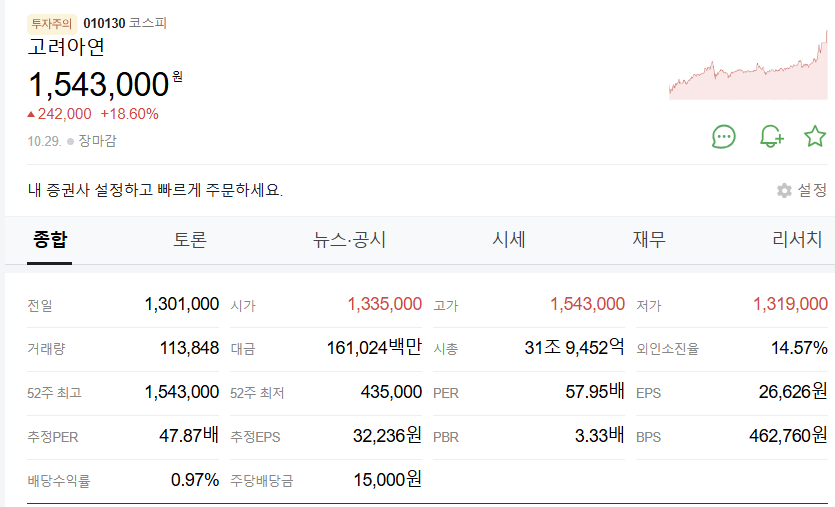This screenshot has width=835, height=507.
Task: Click the 코스피 market label
Action: (x=148, y=23)
